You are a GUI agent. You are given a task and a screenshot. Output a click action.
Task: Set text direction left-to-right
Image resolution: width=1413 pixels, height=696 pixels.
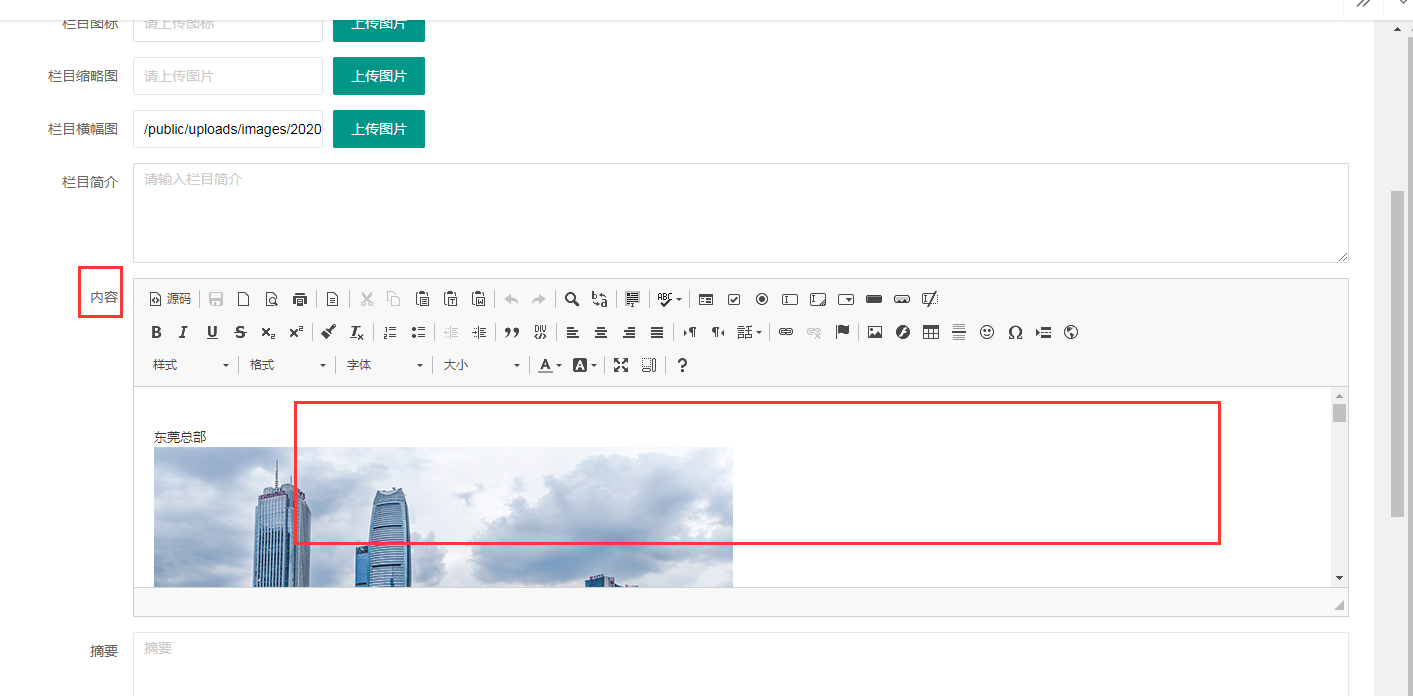(x=690, y=332)
